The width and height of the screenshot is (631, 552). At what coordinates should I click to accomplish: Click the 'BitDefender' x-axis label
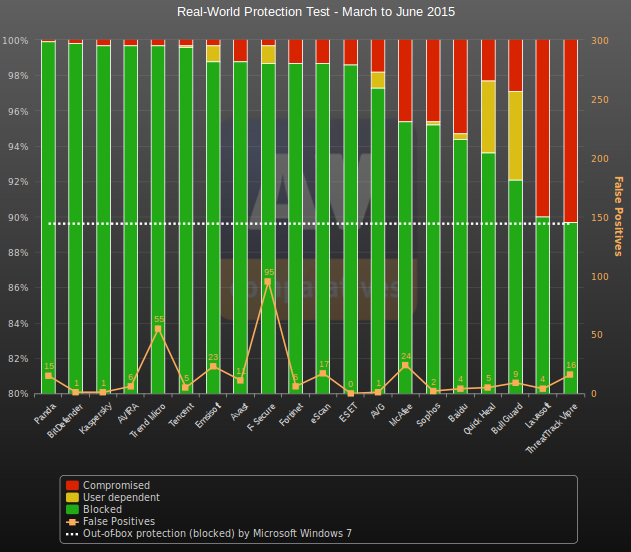pos(65,421)
